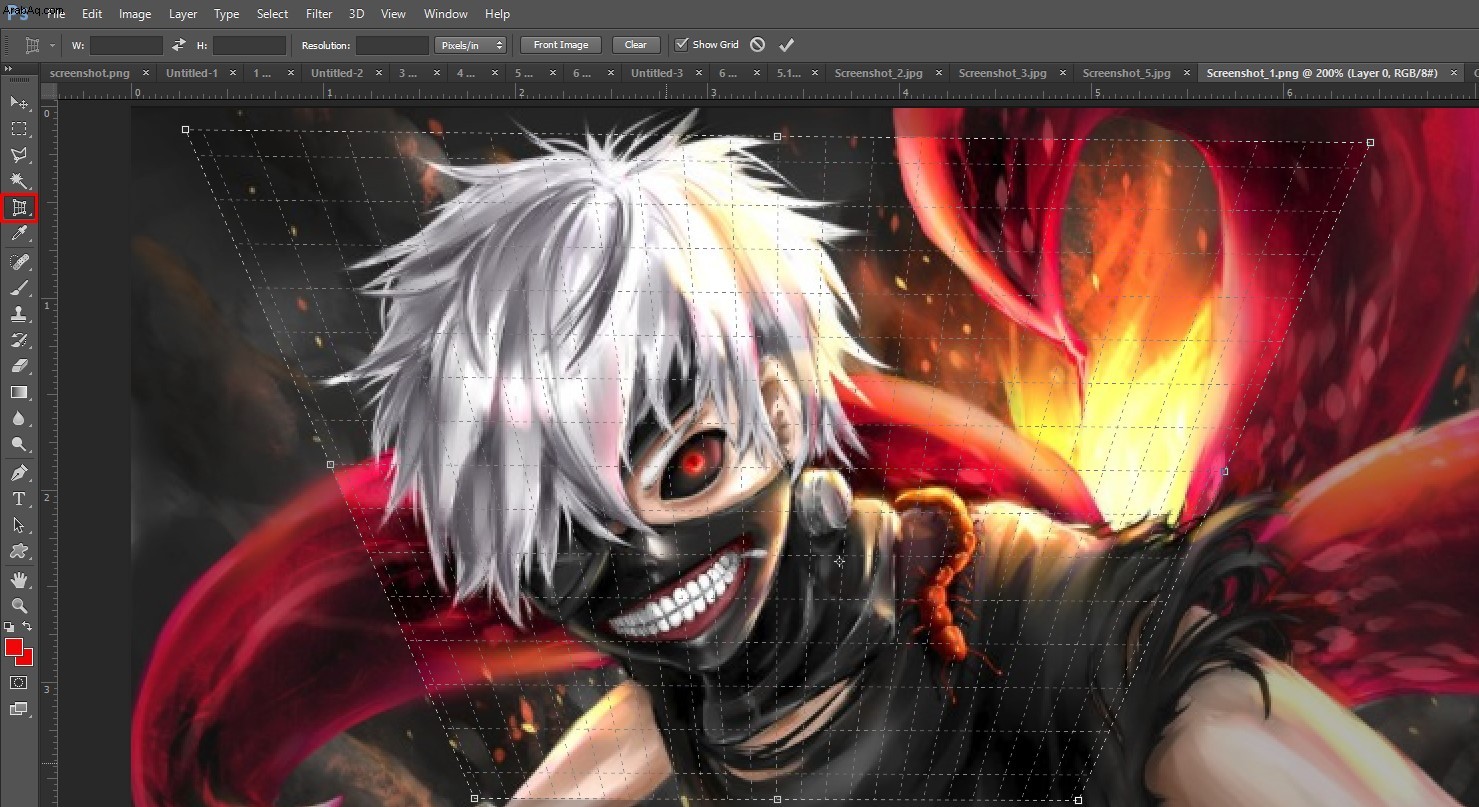1479x807 pixels.
Task: Switch to the Untitled-2 tab
Action: (337, 73)
